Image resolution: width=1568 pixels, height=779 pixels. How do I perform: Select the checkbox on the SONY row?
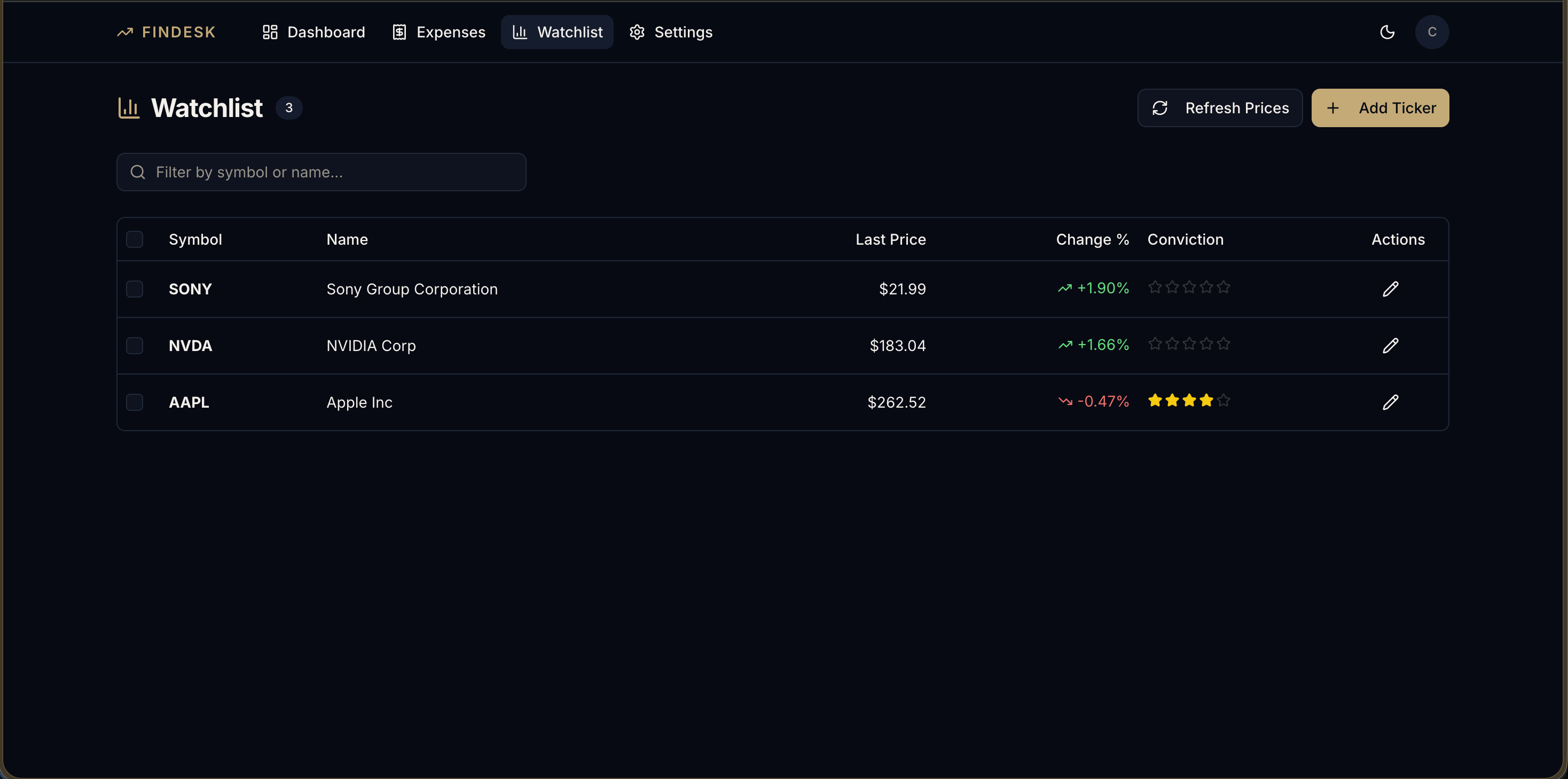tap(135, 289)
